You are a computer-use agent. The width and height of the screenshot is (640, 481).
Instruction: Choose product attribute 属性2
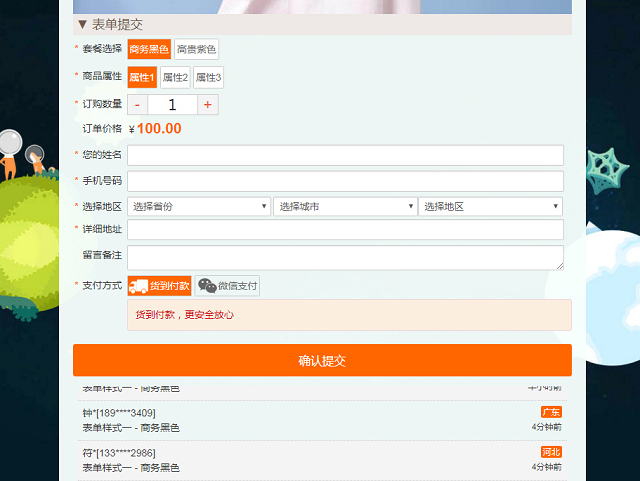[x=175, y=77]
